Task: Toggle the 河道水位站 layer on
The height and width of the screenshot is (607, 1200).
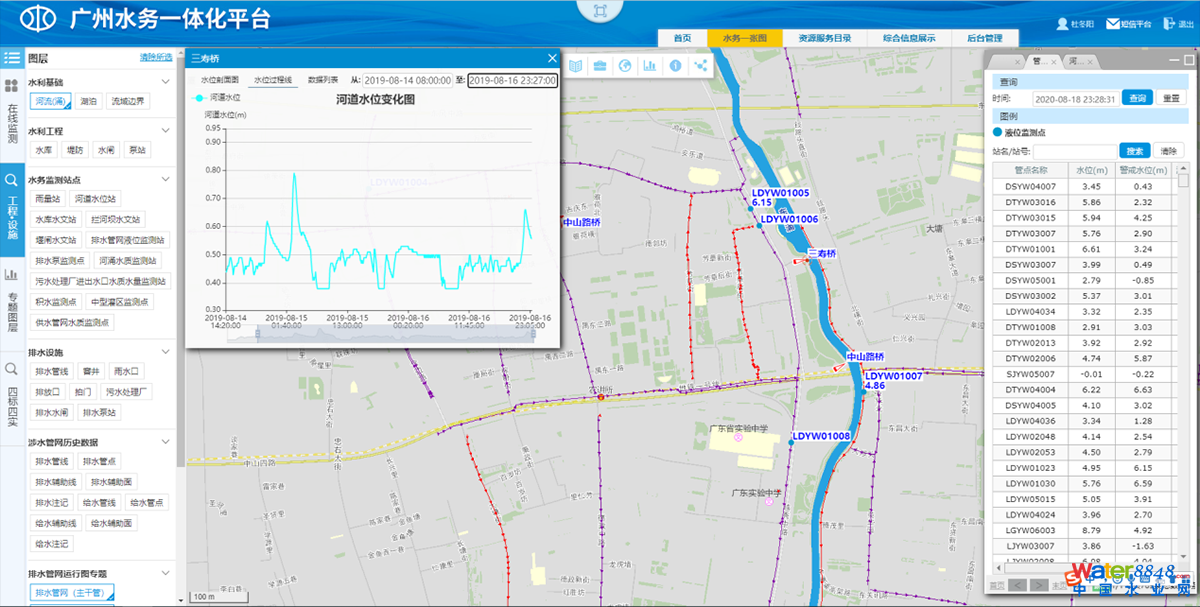Action: click(95, 199)
